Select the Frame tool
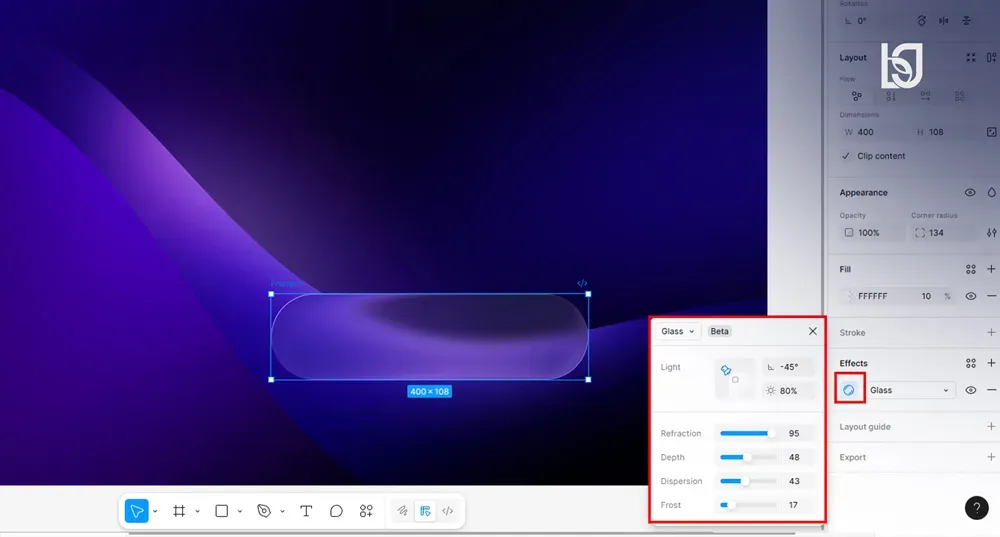Image resolution: width=1000 pixels, height=537 pixels. (x=179, y=511)
